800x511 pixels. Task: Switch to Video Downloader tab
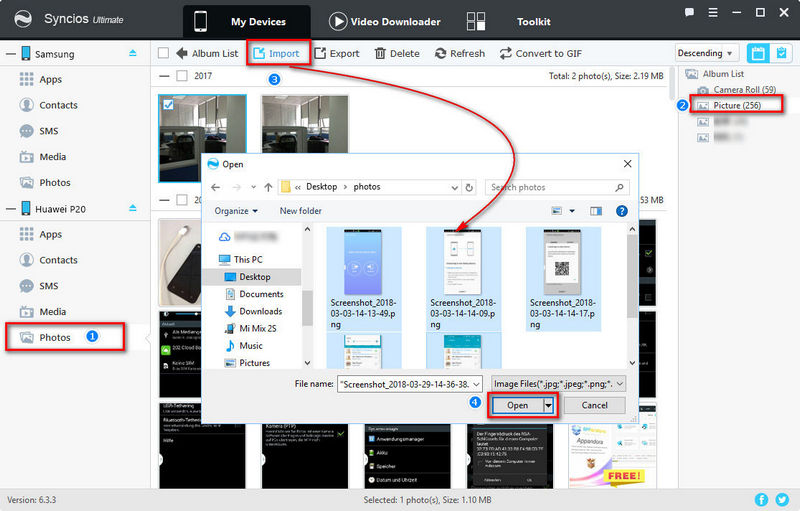(x=385, y=22)
